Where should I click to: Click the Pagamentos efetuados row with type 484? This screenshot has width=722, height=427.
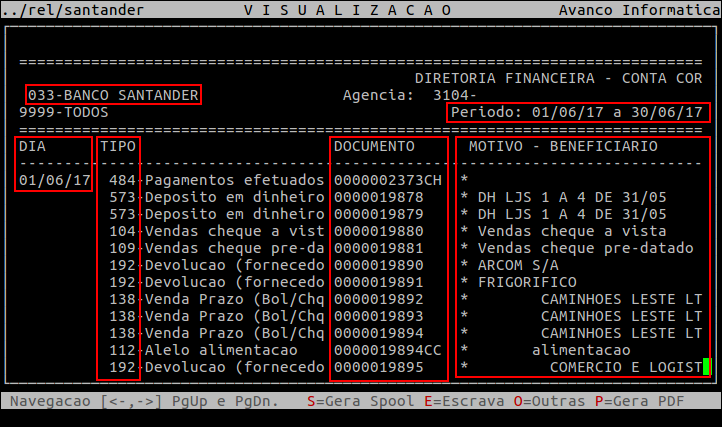coord(234,180)
